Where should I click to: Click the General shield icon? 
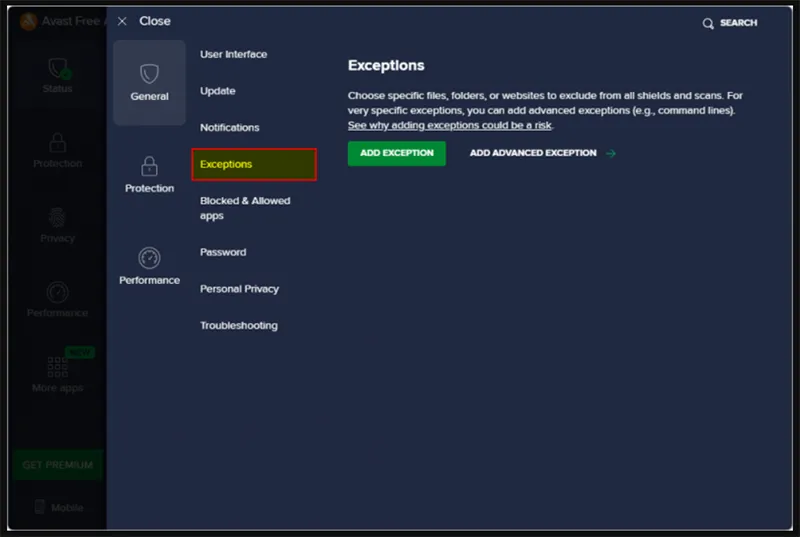click(x=149, y=74)
